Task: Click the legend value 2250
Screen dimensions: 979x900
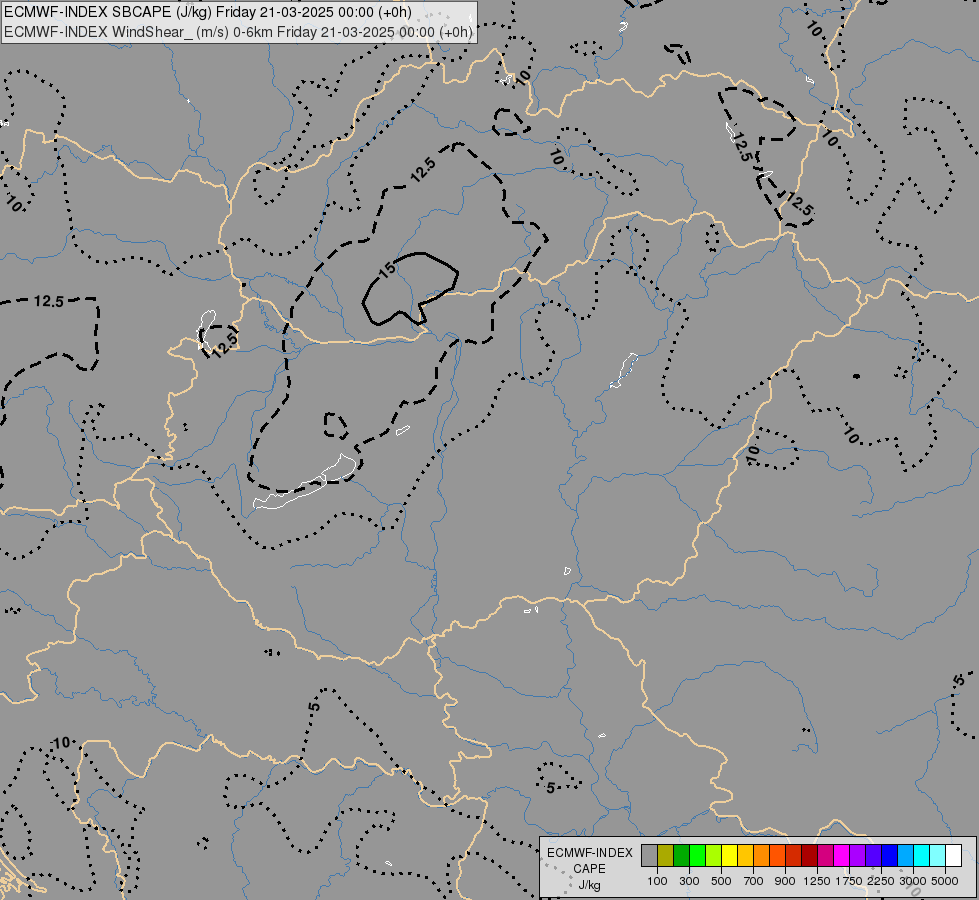Action: tap(881, 881)
